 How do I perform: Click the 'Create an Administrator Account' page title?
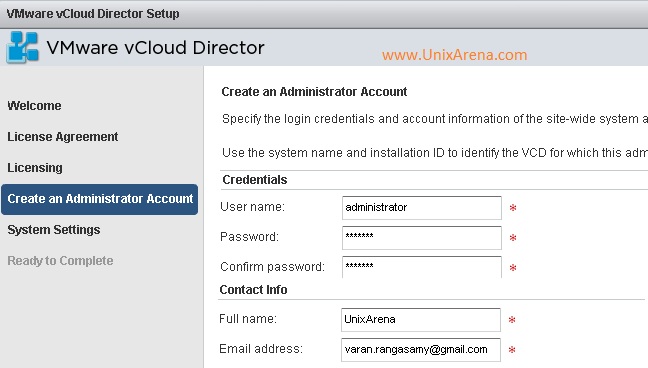tap(314, 92)
